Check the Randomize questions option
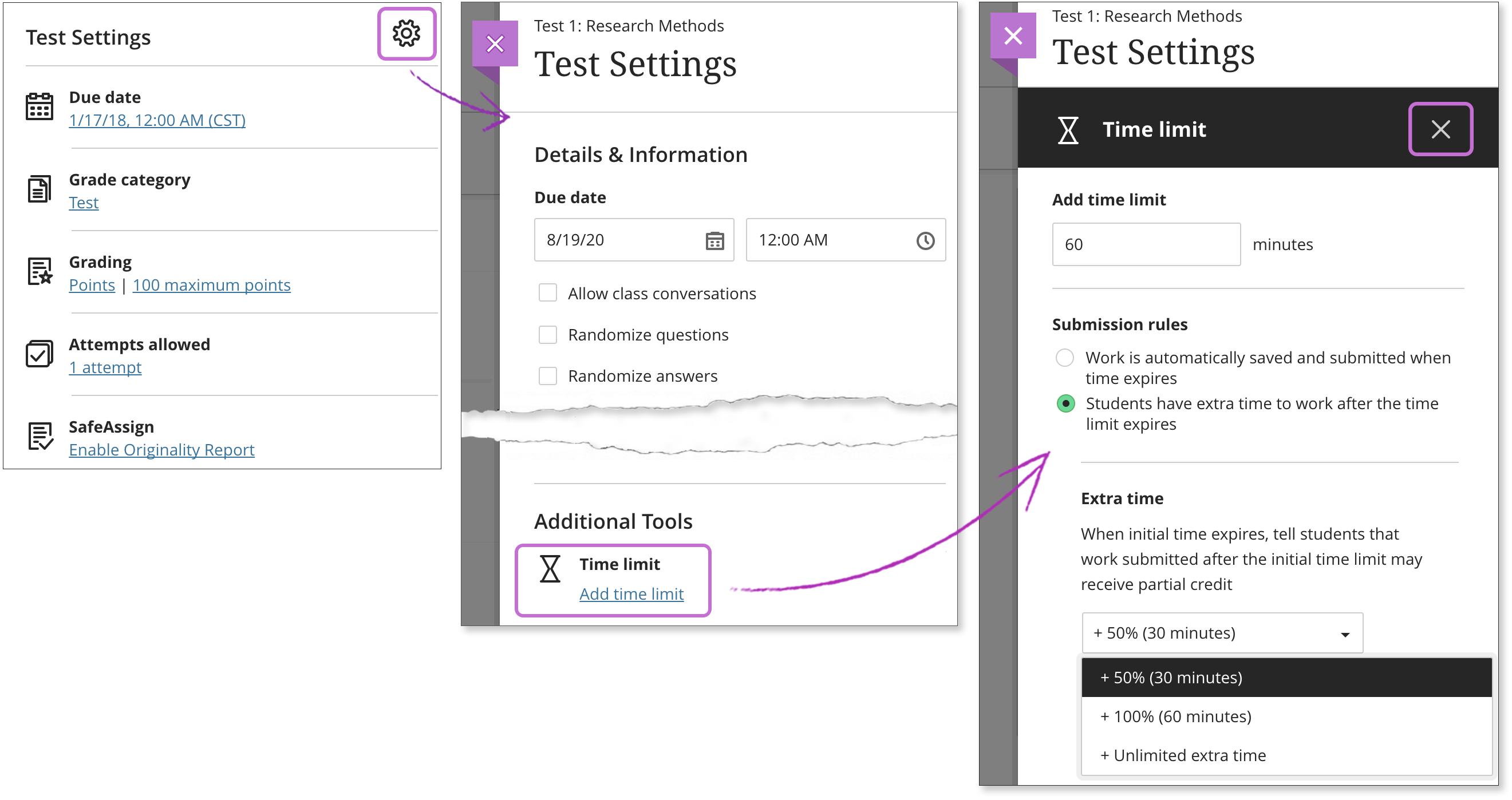This screenshot has height=800, width=1512. click(x=548, y=334)
